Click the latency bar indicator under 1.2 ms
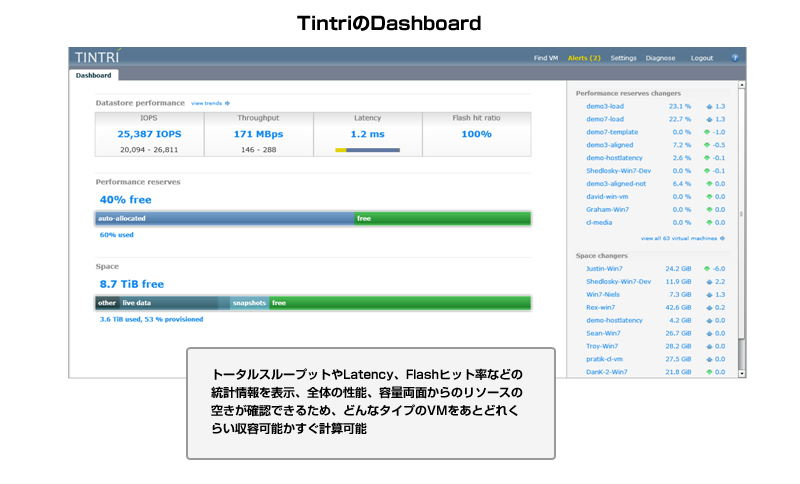Screen dimensions: 800x484 (367, 150)
